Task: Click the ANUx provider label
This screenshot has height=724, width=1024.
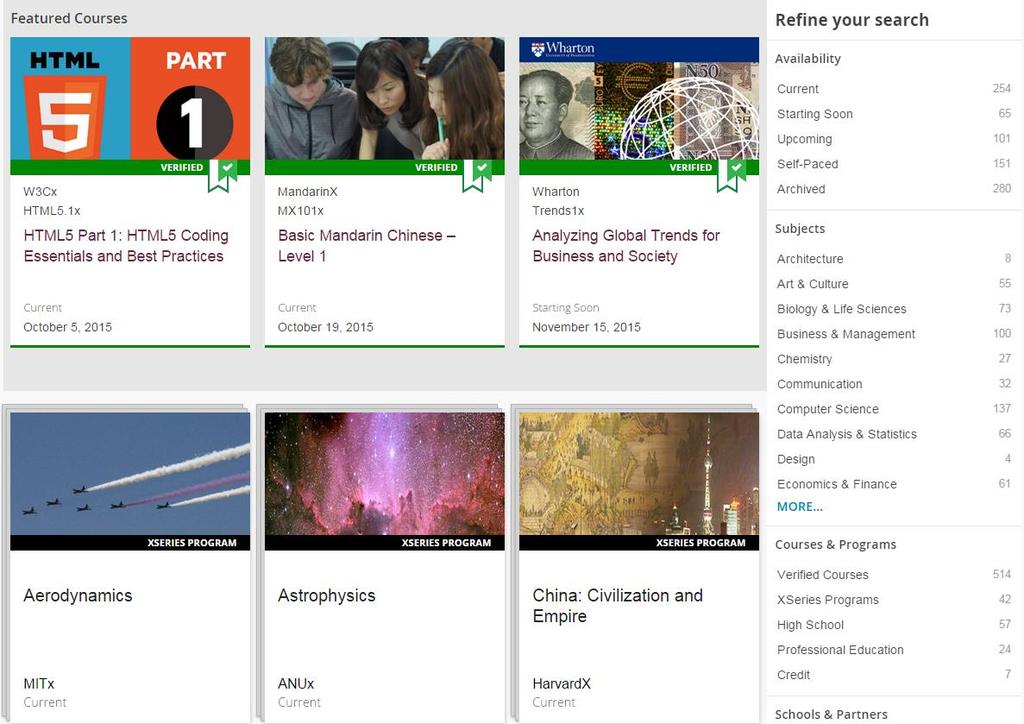Action: tap(296, 684)
